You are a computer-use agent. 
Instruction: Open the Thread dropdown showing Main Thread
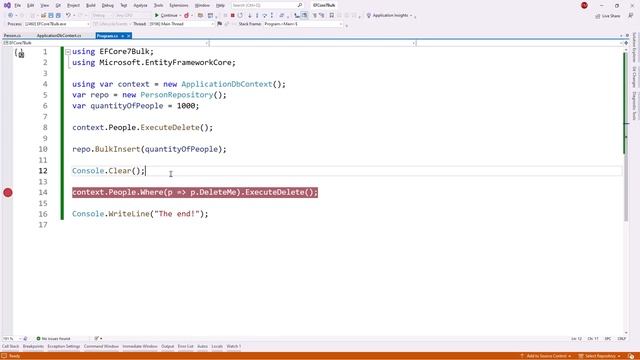pyautogui.click(x=181, y=24)
